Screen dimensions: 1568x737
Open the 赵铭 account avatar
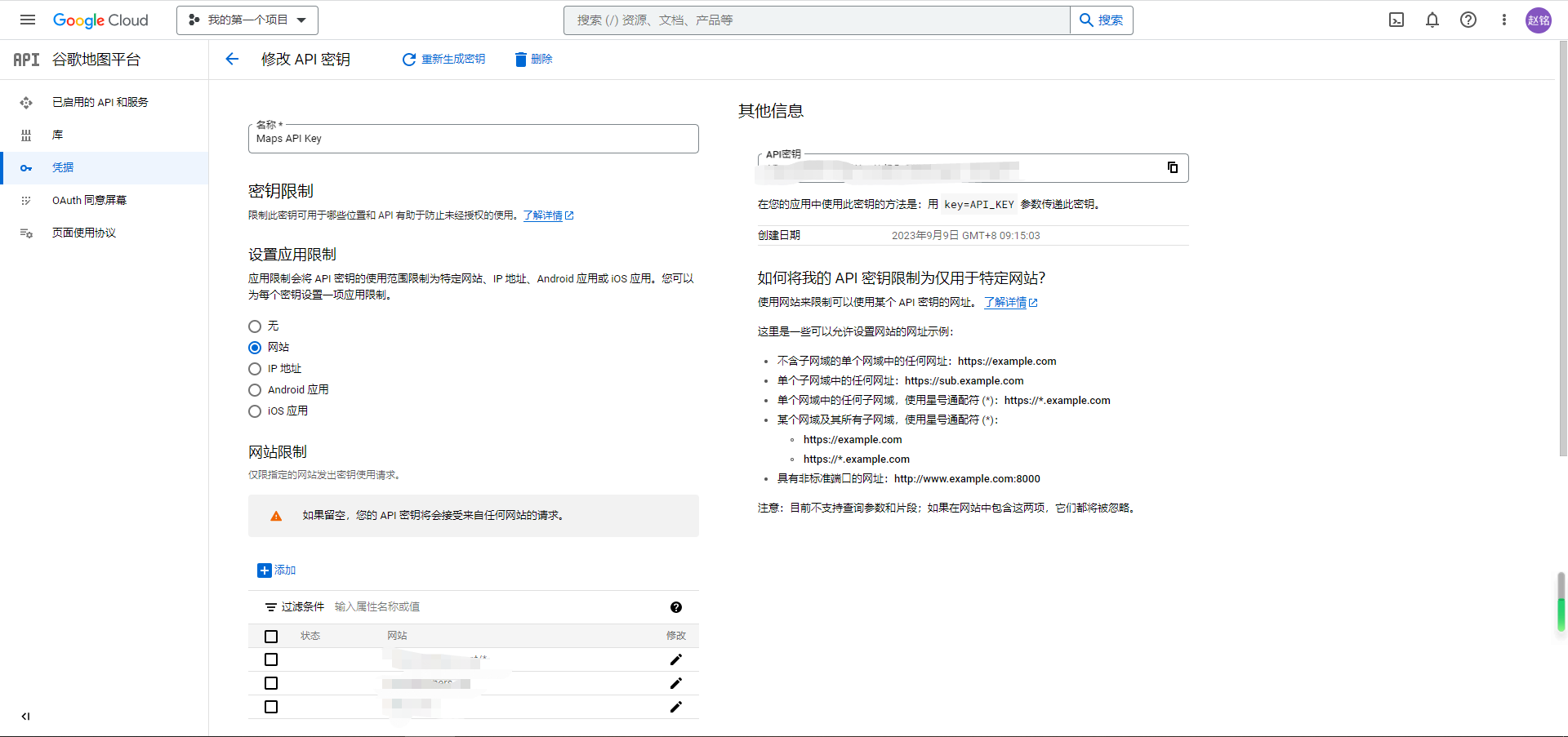click(x=1539, y=20)
